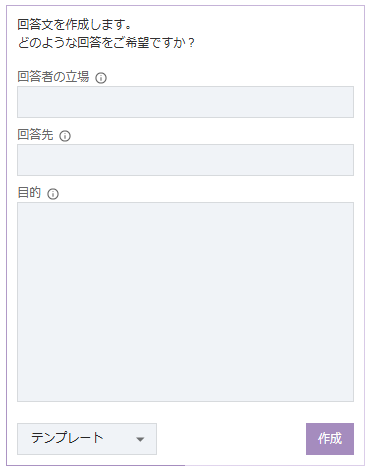
Task: Click the どのような回答をご希望ですか question text
Action: 106,43
